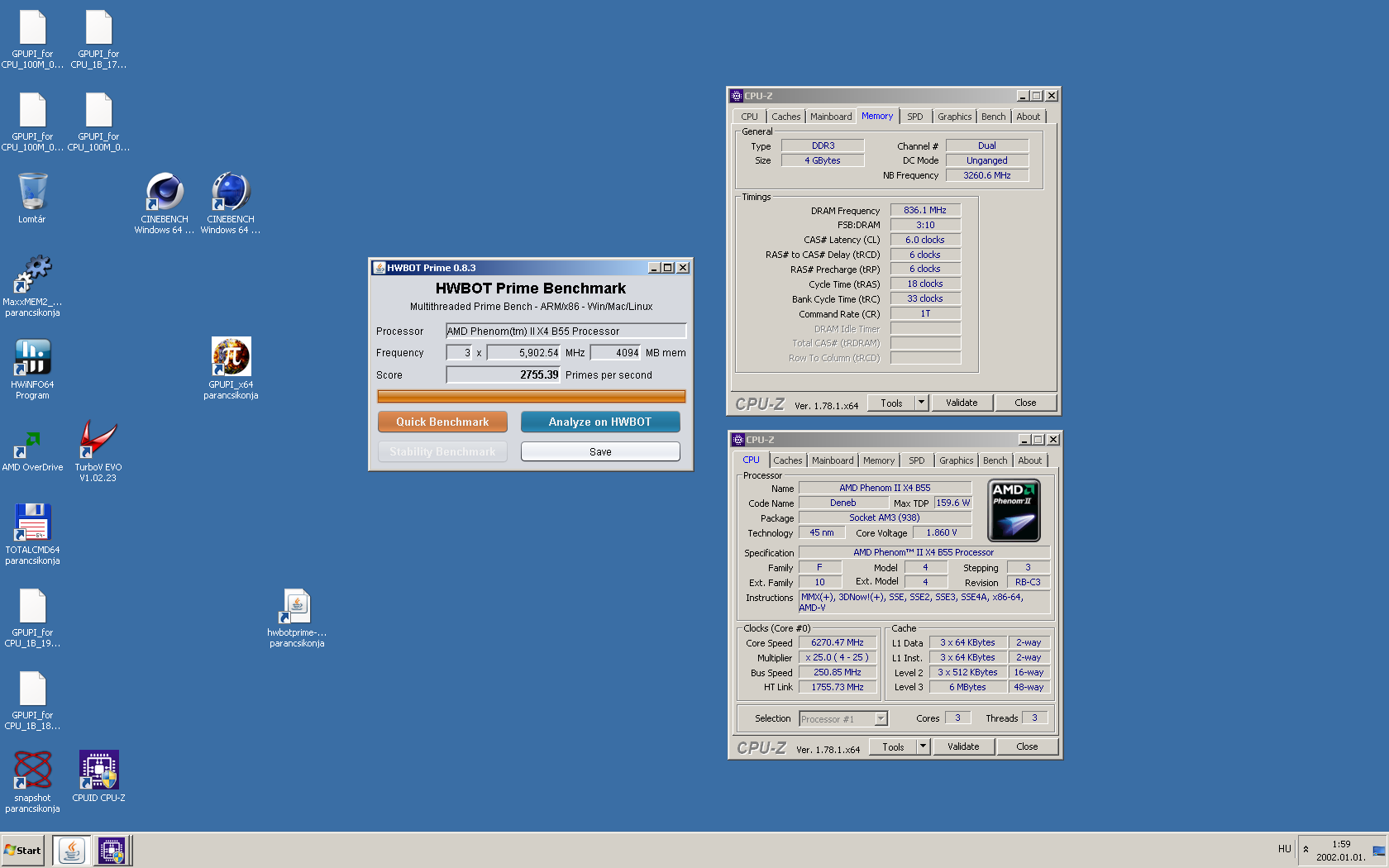Click Analyze on HWBOT button
The height and width of the screenshot is (868, 1389).
pos(600,422)
